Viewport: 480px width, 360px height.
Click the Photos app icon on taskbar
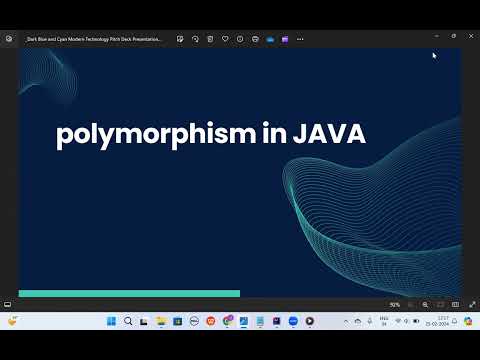coord(244,321)
